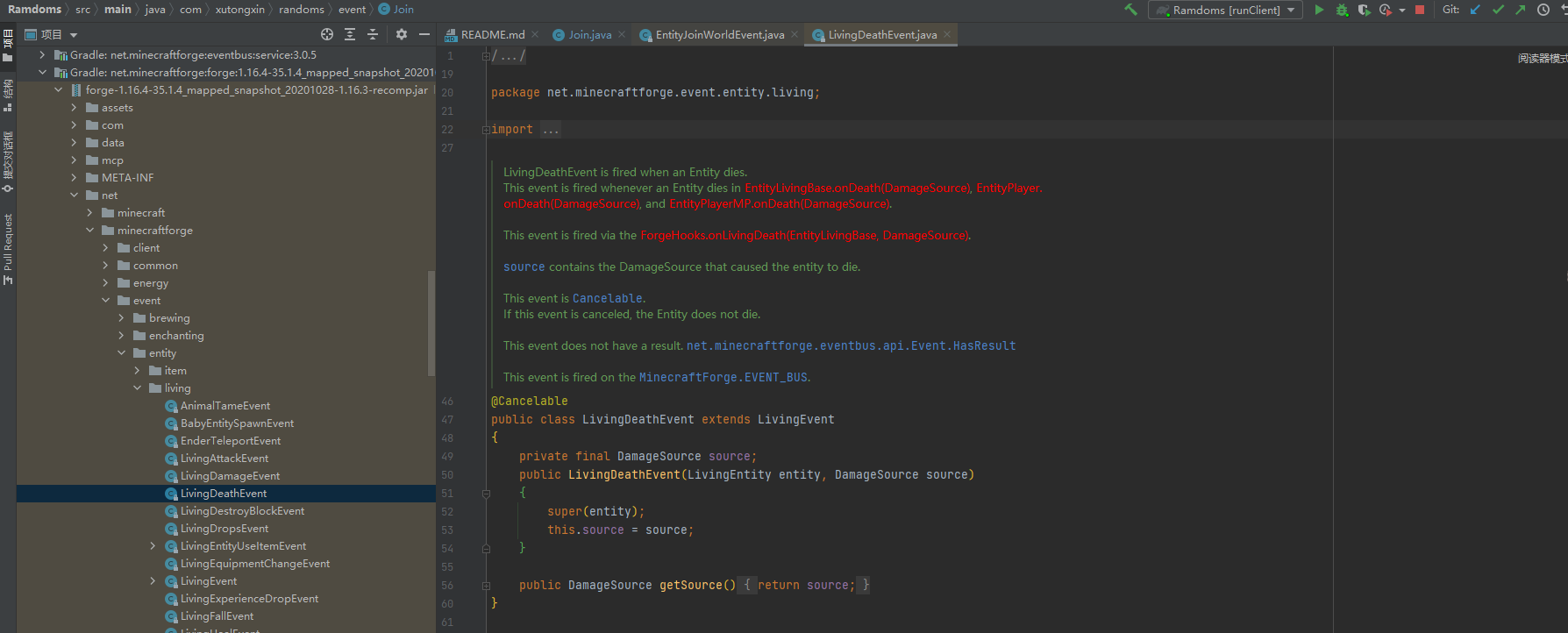1568x633 pixels.
Task: Open EnderTeleportEvent in project tree
Action: (231, 441)
